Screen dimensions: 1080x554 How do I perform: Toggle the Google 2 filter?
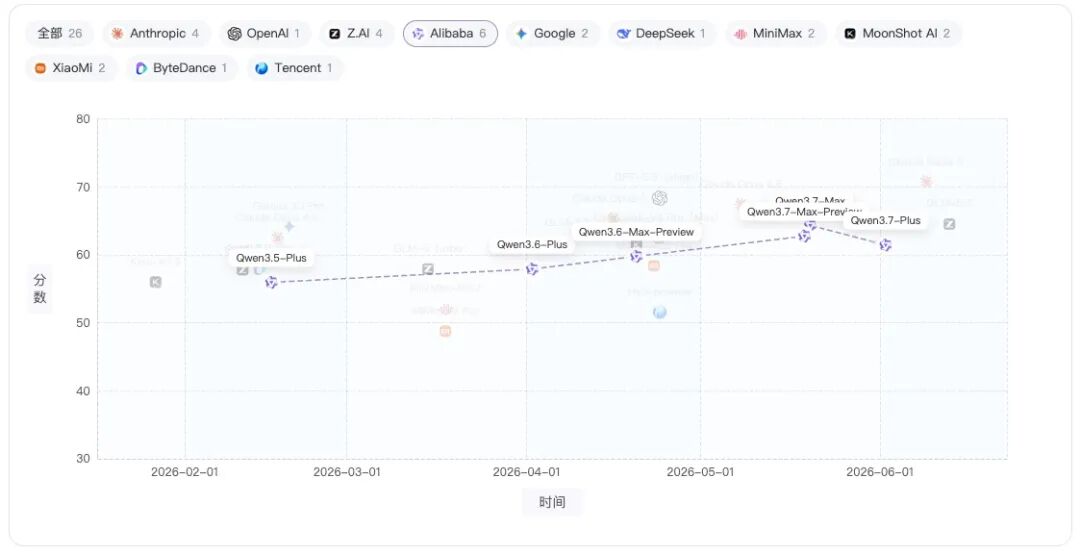552,33
